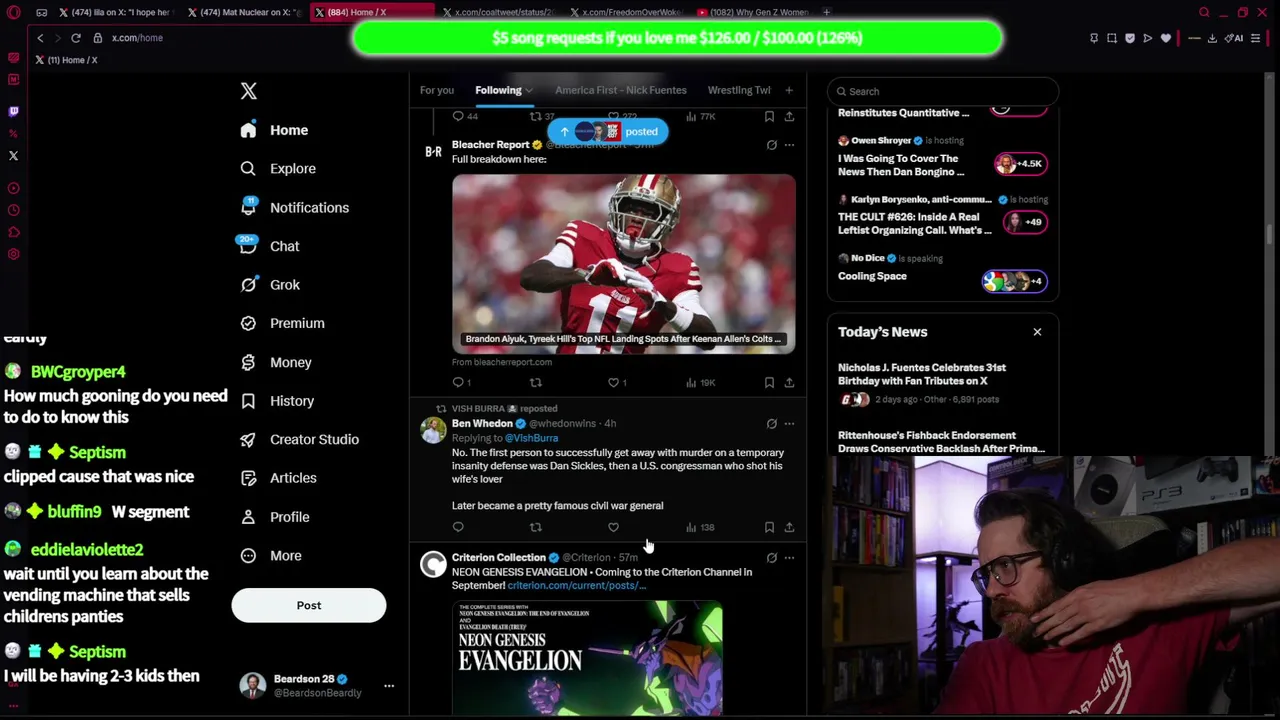
Task: Go back in the browser
Action: pyautogui.click(x=40, y=38)
